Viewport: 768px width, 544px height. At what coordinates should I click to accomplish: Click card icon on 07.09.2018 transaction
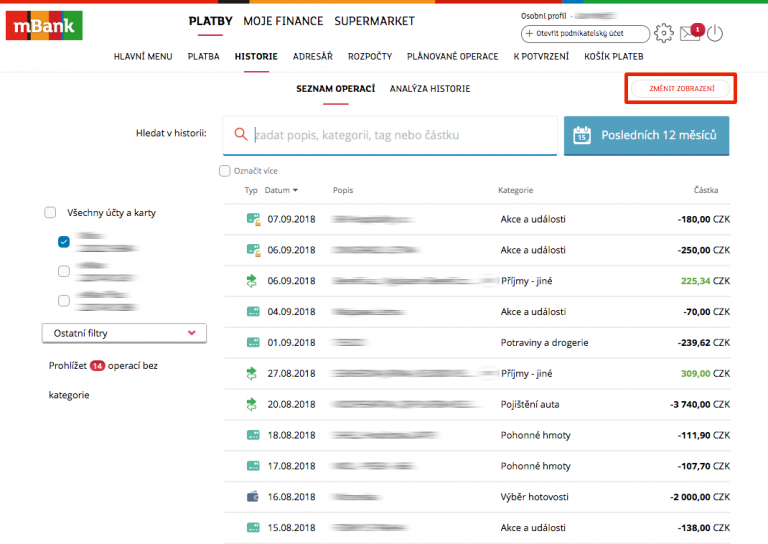252,218
